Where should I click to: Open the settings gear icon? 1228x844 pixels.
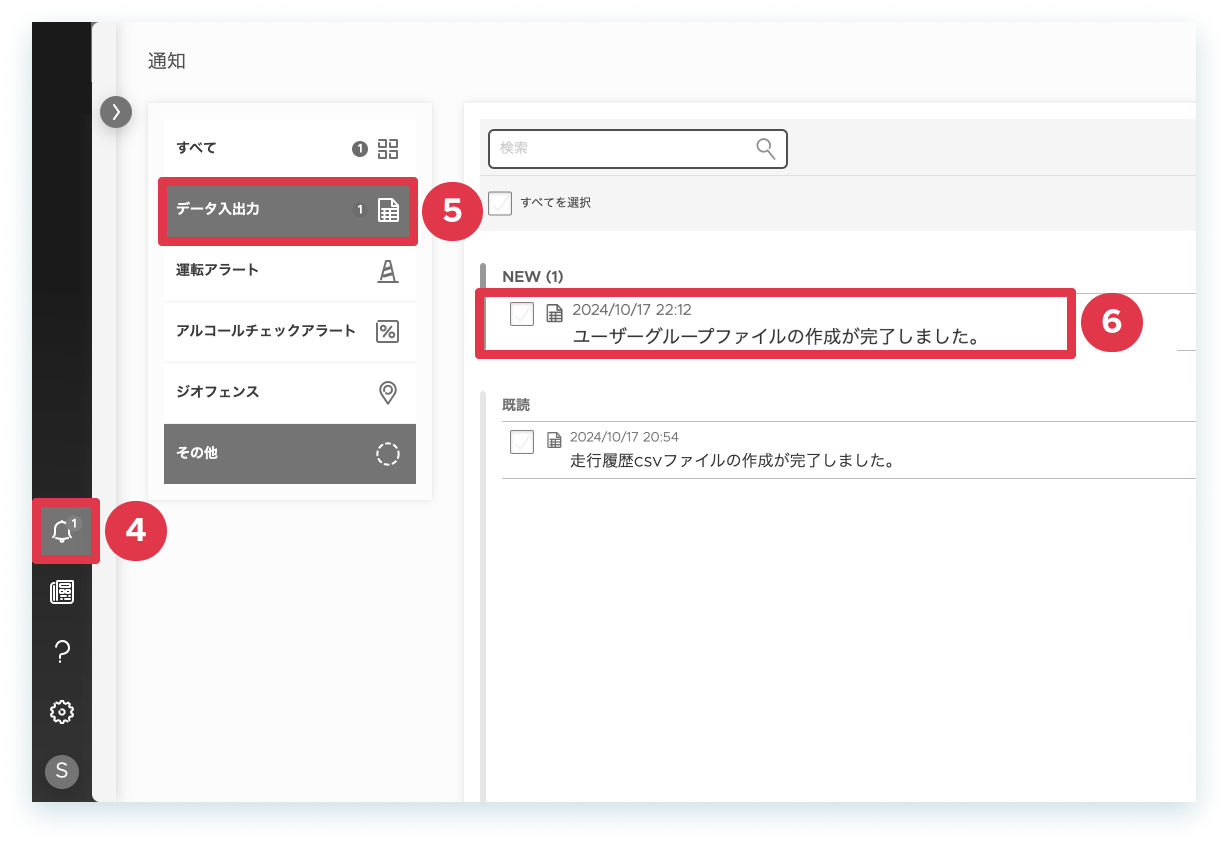point(62,712)
